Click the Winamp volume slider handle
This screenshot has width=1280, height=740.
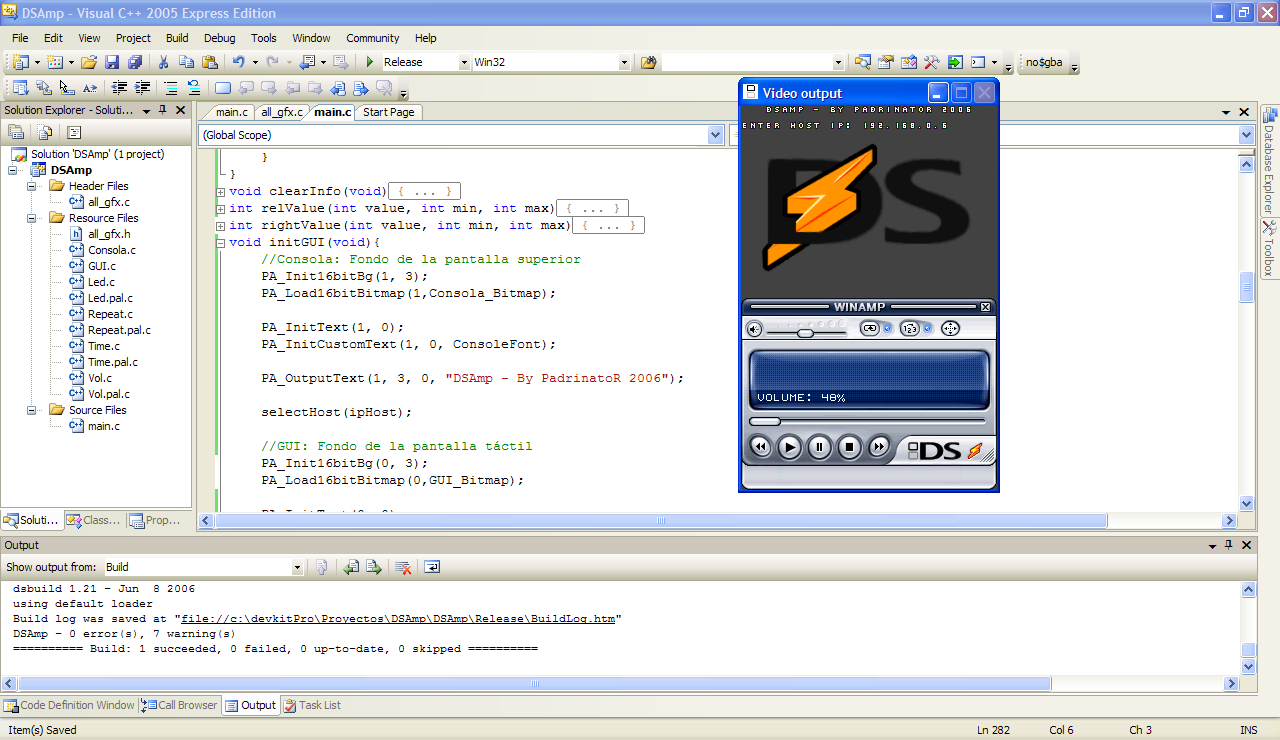[x=805, y=332]
